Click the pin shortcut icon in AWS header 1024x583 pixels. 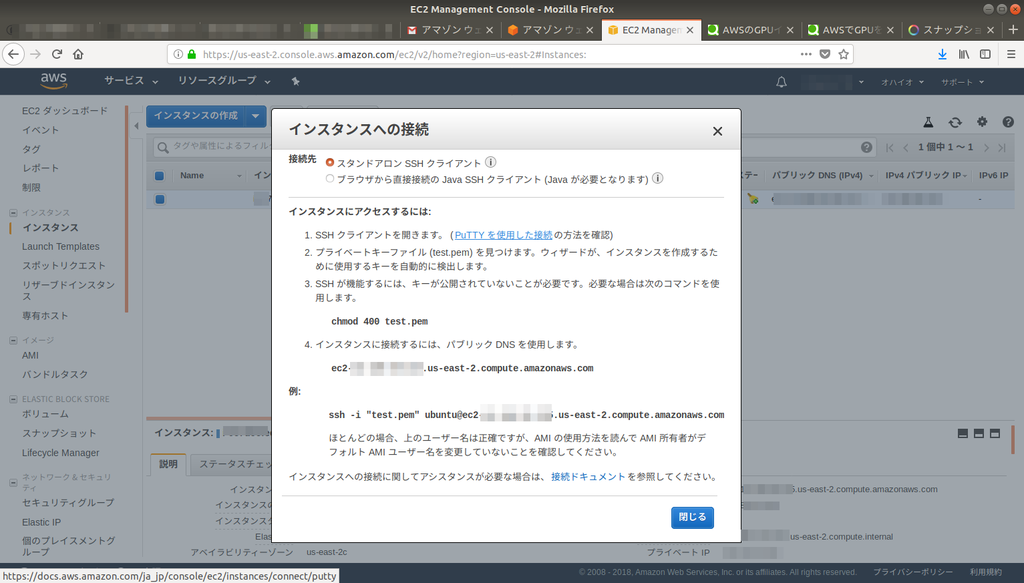(295, 82)
